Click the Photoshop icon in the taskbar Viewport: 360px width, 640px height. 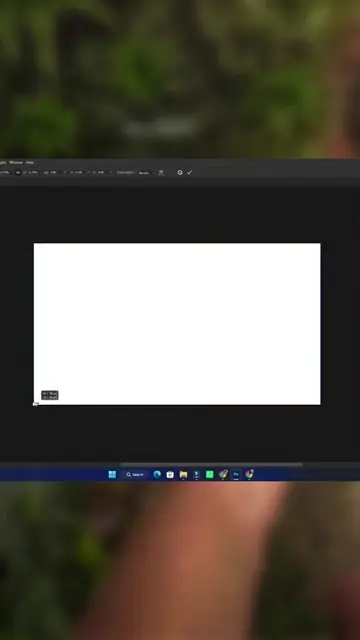pos(236,474)
